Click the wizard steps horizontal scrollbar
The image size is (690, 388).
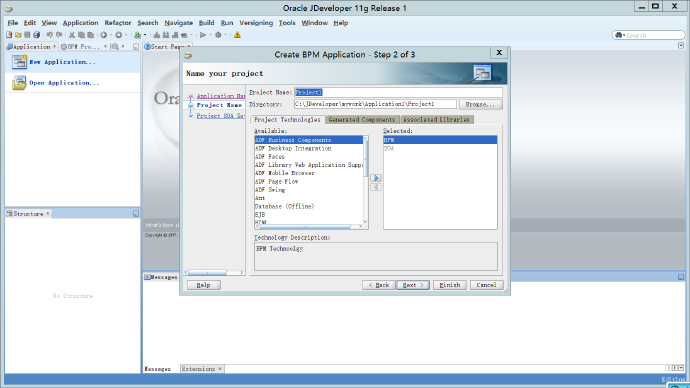pos(214,273)
